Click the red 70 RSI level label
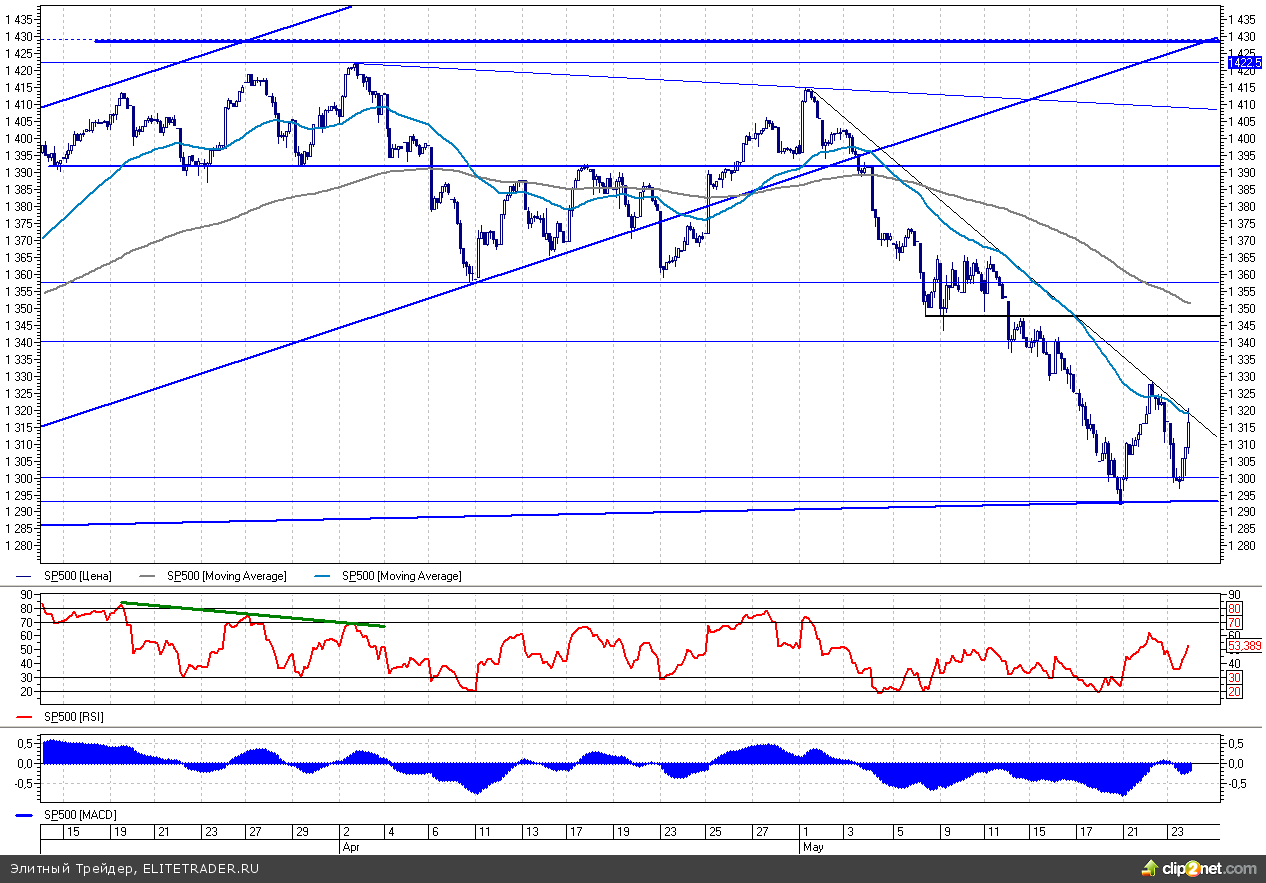This screenshot has width=1266, height=883. (x=1234, y=622)
